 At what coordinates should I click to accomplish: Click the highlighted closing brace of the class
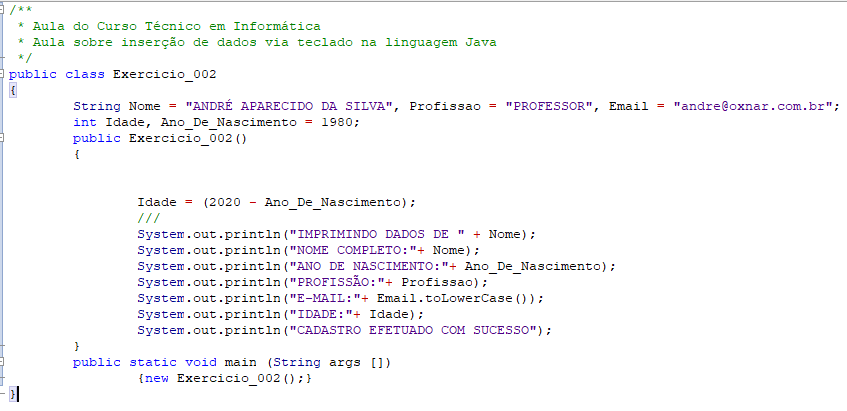click(x=12, y=394)
